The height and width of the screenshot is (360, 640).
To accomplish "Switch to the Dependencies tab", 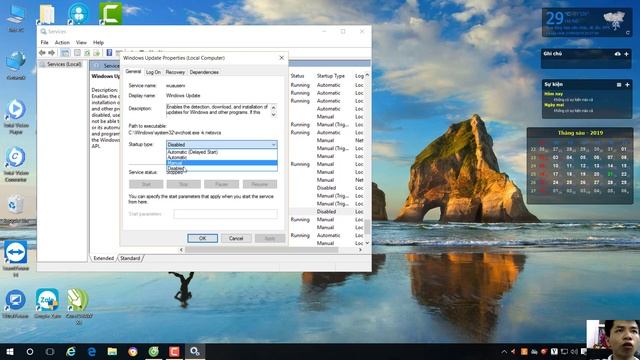I will tap(204, 72).
